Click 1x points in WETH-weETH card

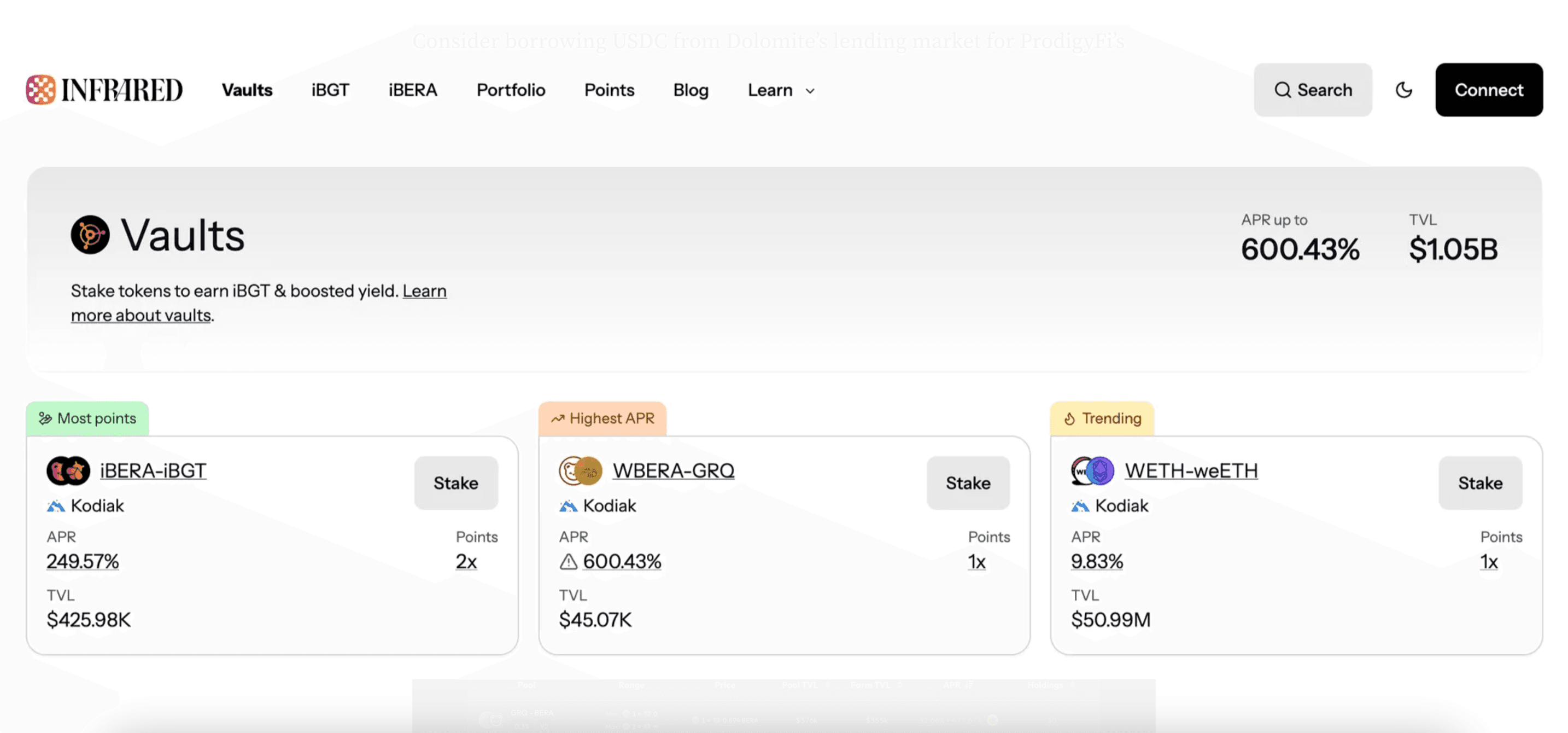pyautogui.click(x=1489, y=561)
